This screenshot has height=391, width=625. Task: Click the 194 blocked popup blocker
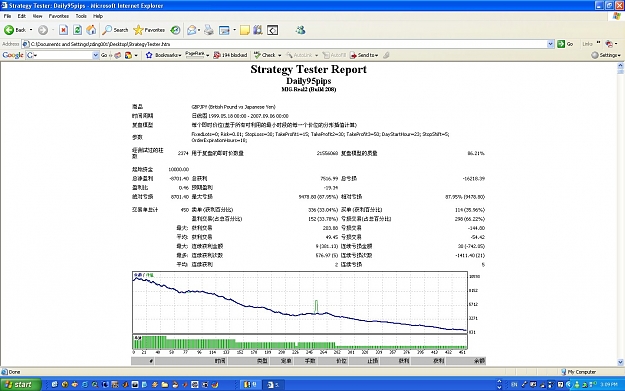[230, 55]
